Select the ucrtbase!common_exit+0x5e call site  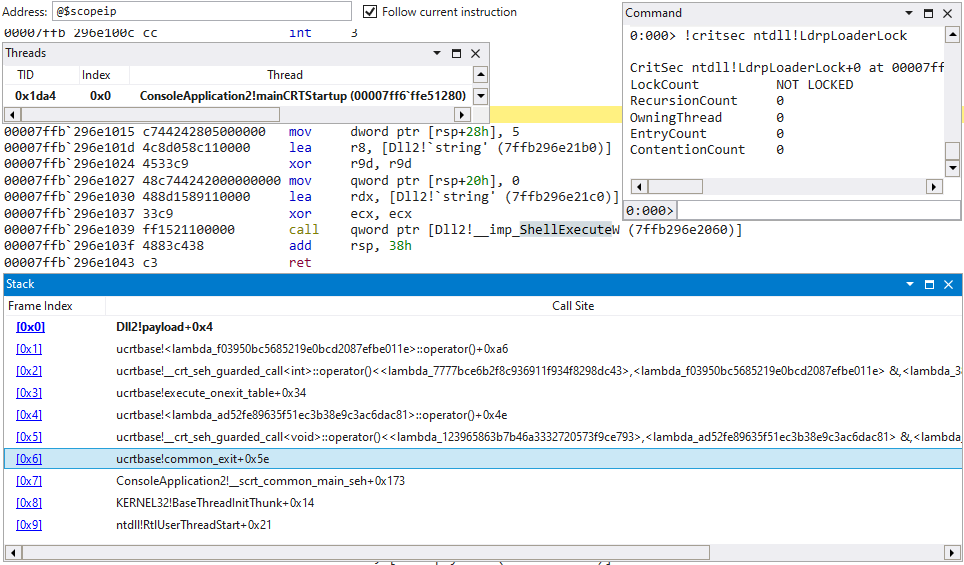click(x=192, y=459)
